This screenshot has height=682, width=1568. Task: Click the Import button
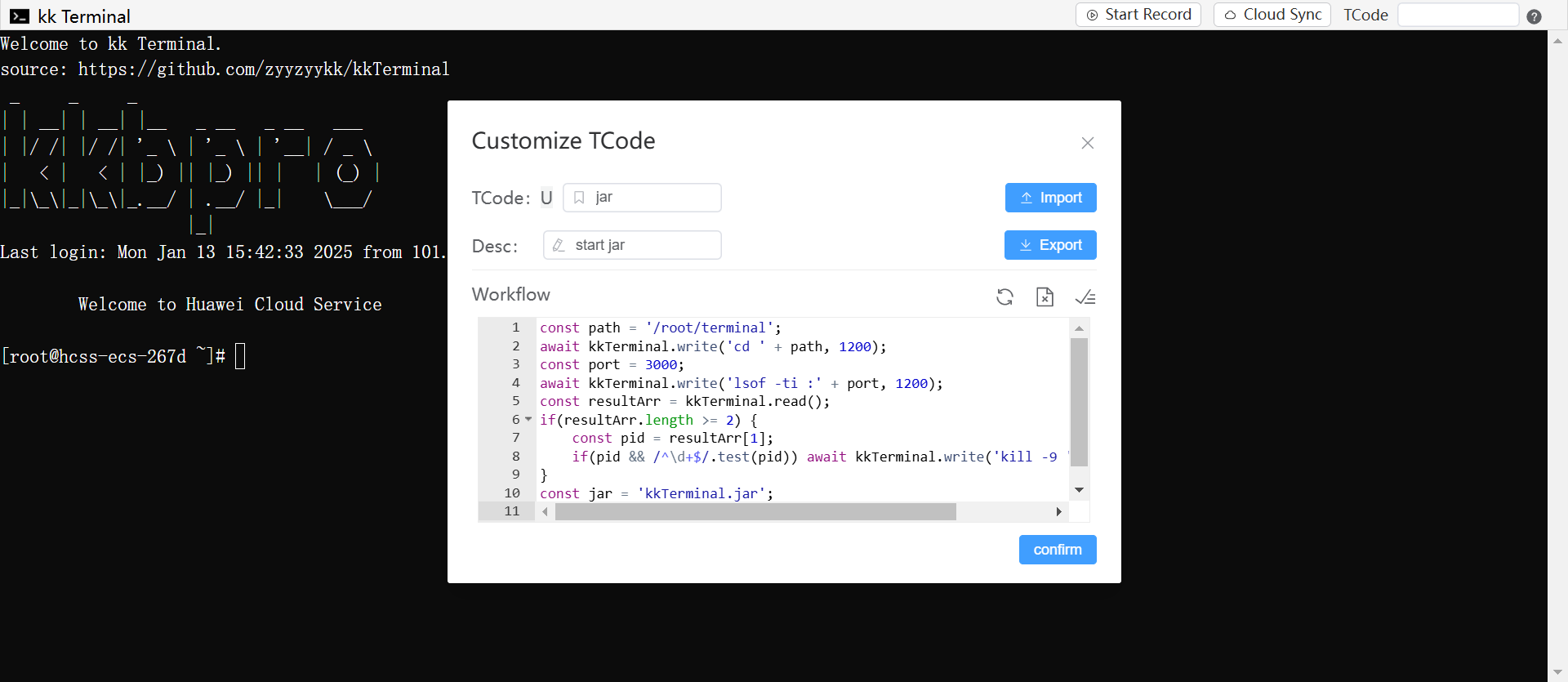coord(1050,198)
